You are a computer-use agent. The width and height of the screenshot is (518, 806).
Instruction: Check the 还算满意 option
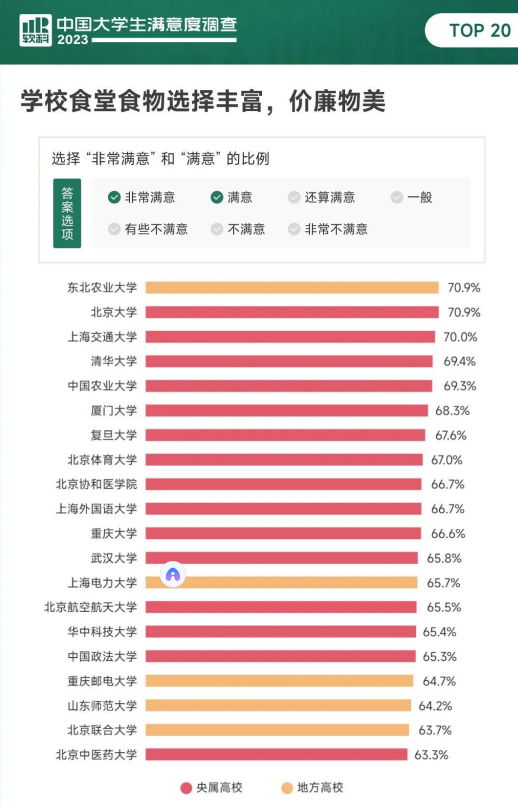(x=294, y=197)
